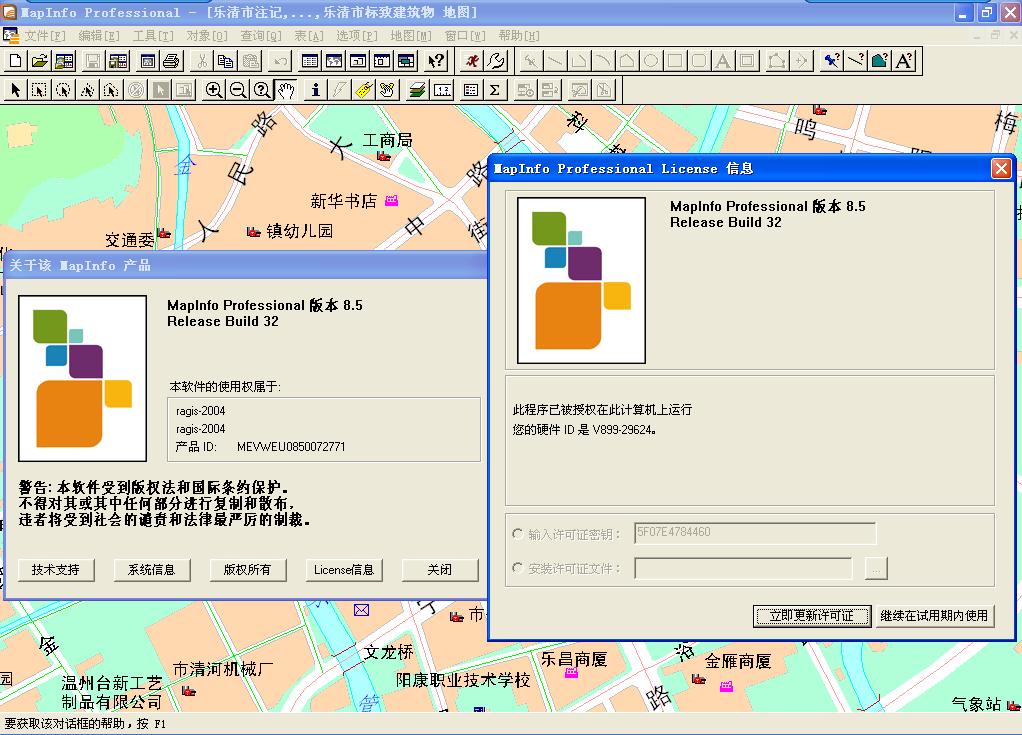This screenshot has width=1022, height=735.
Task: Choose the Polygon Select tool
Action: point(87,90)
